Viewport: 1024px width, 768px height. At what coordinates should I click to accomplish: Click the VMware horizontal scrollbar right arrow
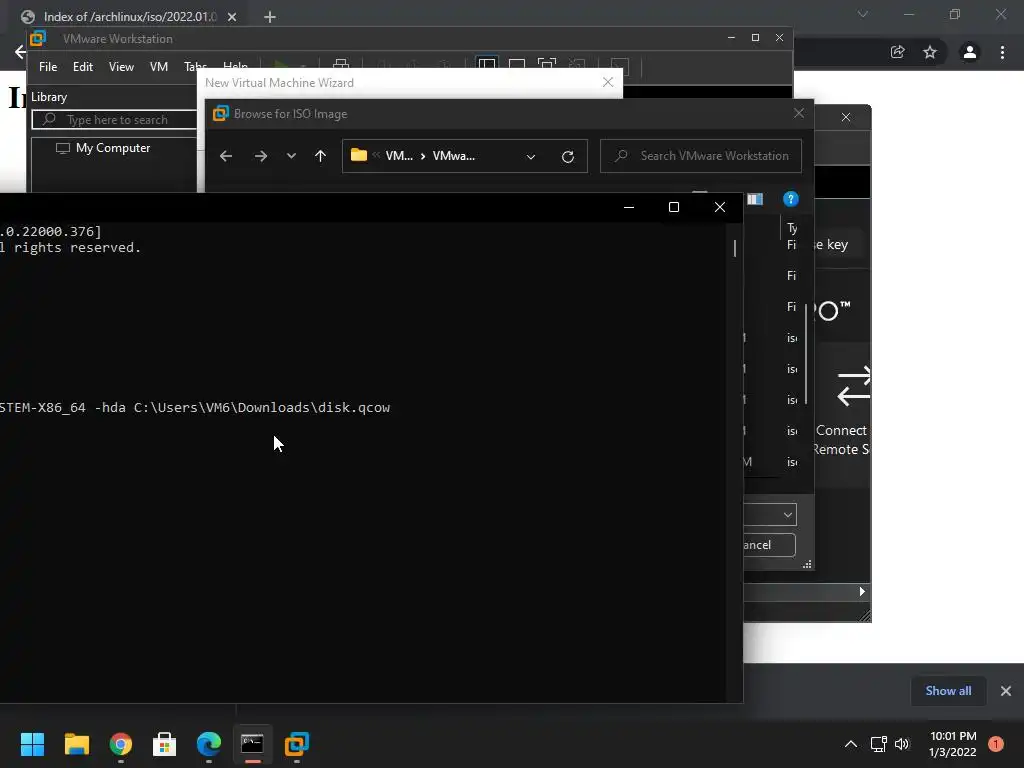pos(862,592)
